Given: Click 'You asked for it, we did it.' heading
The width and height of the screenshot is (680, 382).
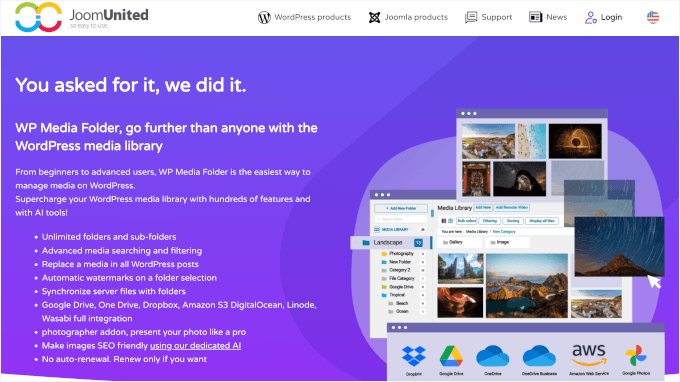Looking at the screenshot, I should click(x=131, y=85).
